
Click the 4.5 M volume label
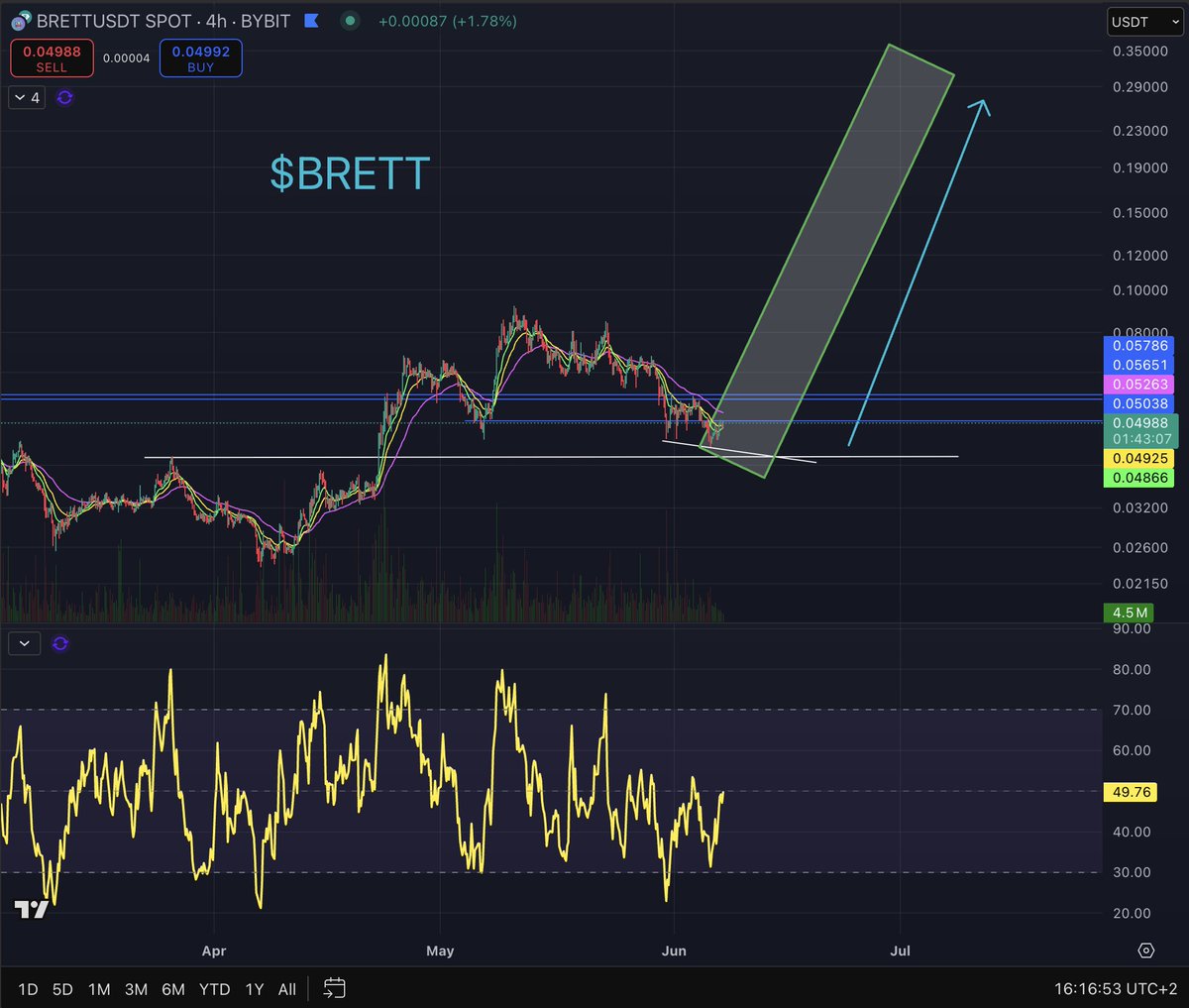click(1130, 613)
